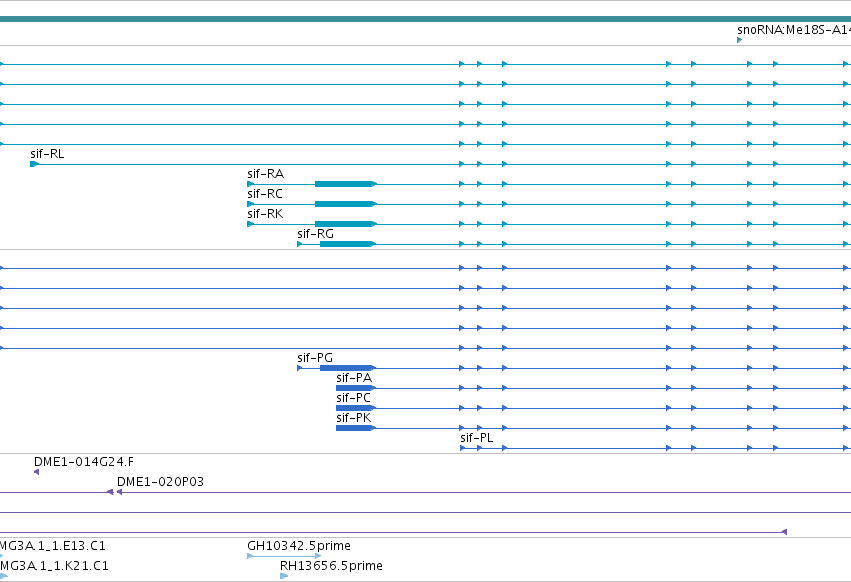The image size is (851, 582).
Task: Click the sif-RA start arrow glyph
Action: pos(250,184)
